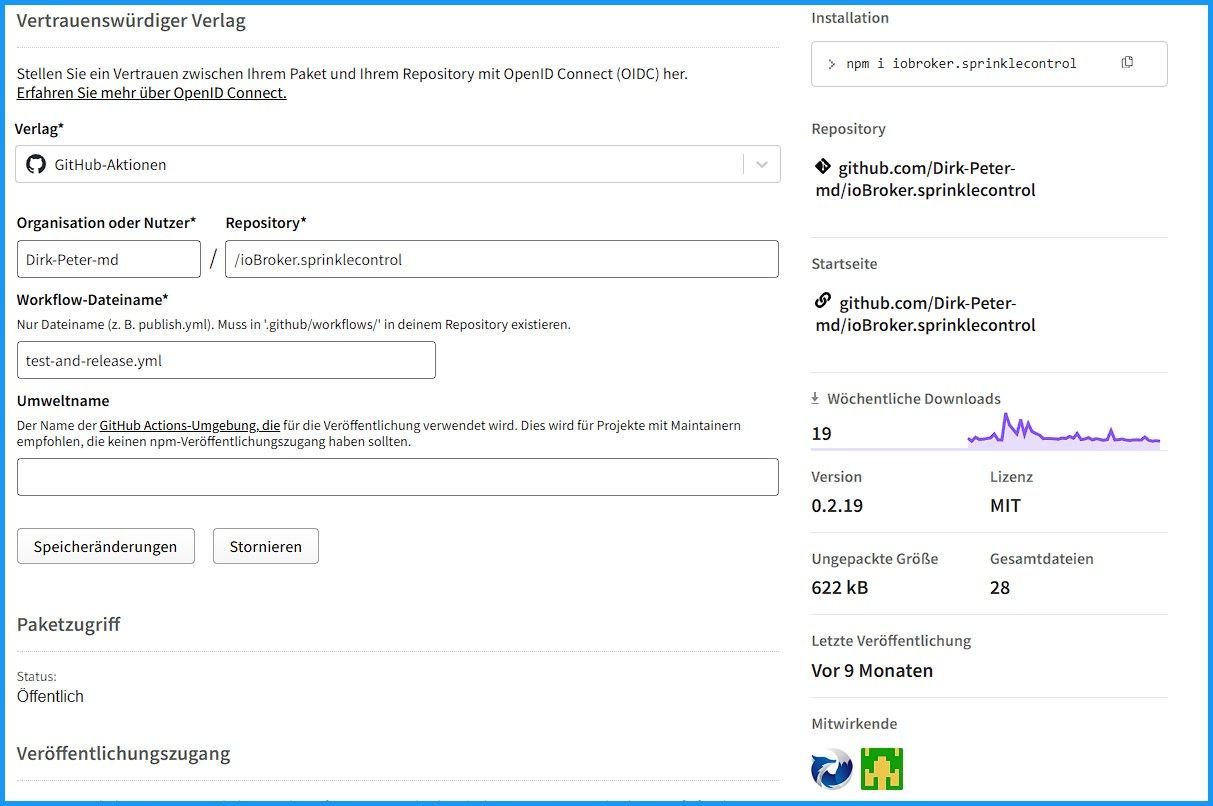The width and height of the screenshot is (1213, 806).
Task: Open 'Erfahren Sie mehr über OpenID Connect' link
Action: click(x=152, y=93)
